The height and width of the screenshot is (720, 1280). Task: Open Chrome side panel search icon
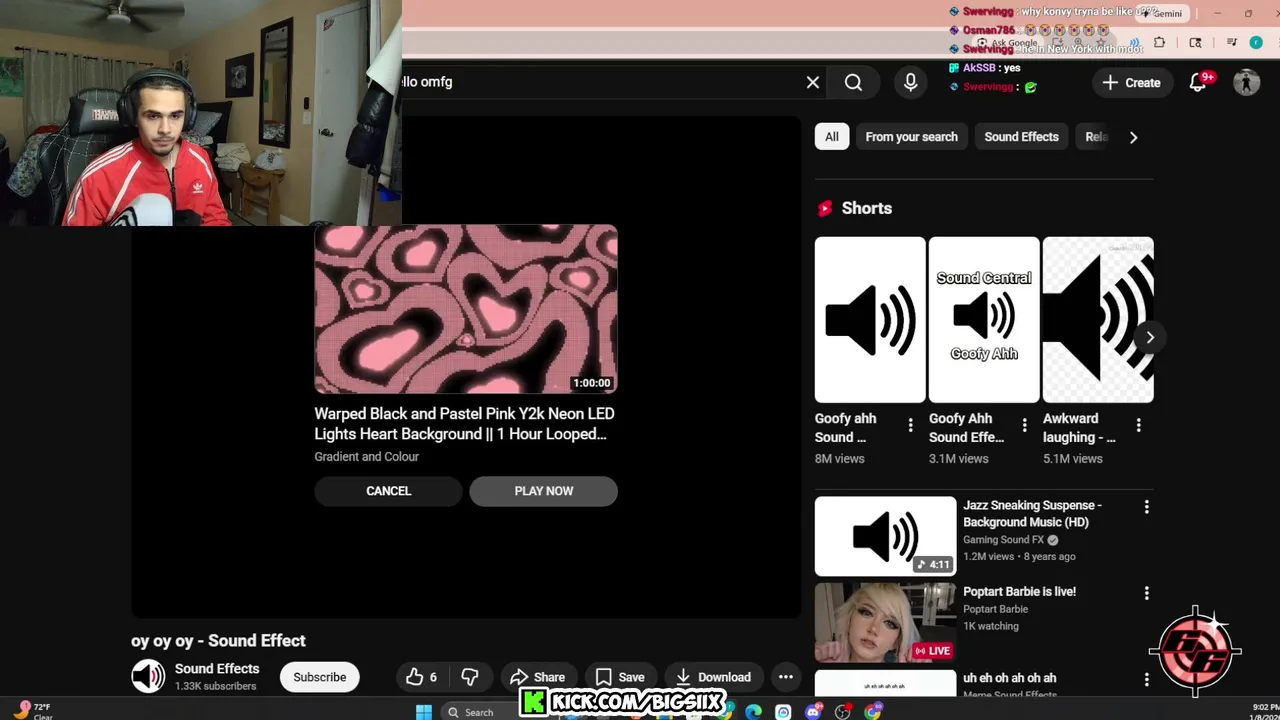1195,43
